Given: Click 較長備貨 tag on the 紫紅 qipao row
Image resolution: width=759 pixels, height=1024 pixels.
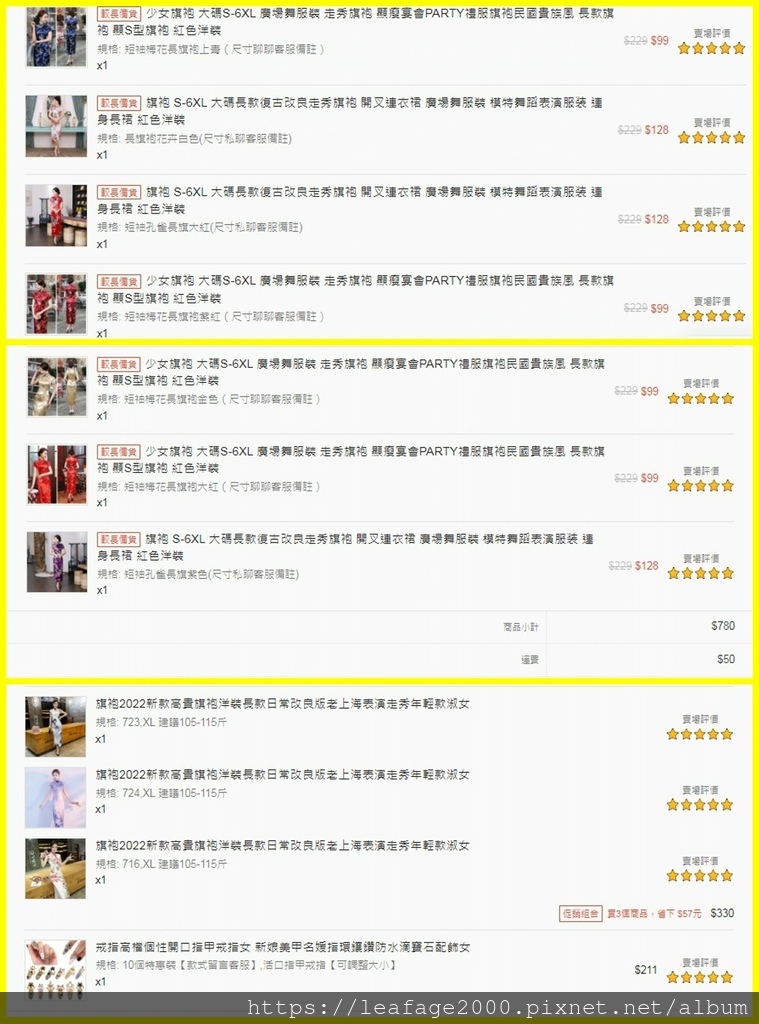Looking at the screenshot, I should (x=119, y=281).
